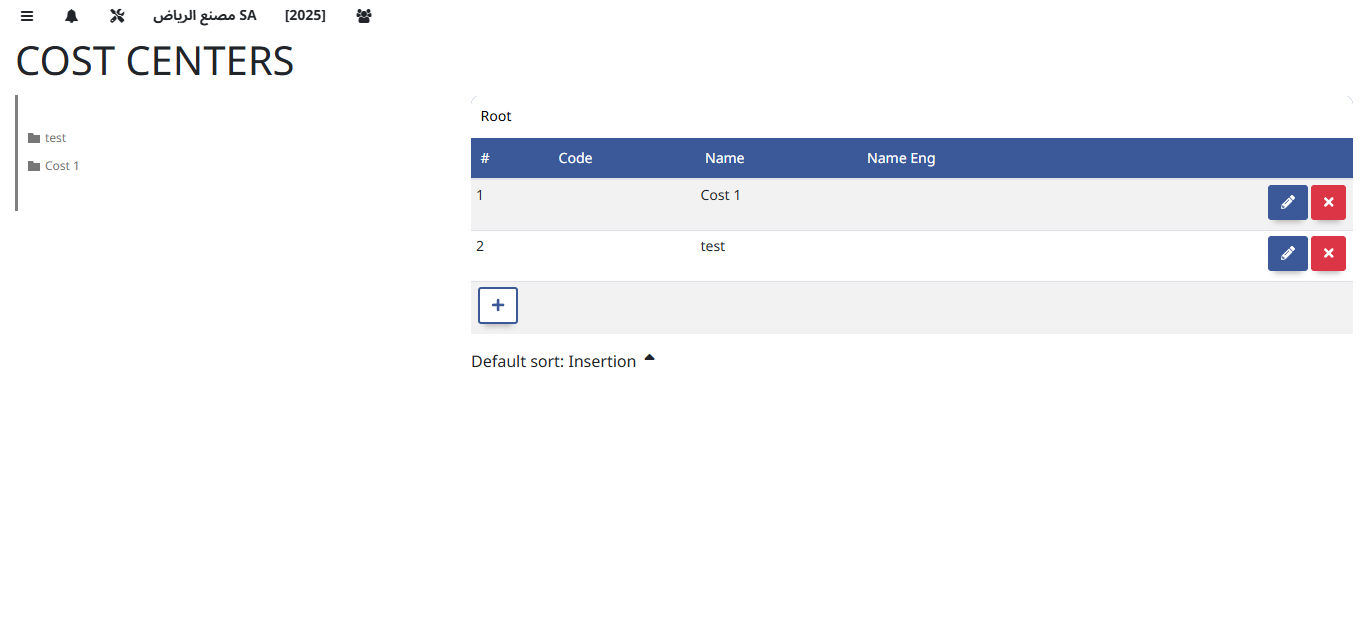Click the Root breadcrumb link
1367x638 pixels.
point(496,116)
